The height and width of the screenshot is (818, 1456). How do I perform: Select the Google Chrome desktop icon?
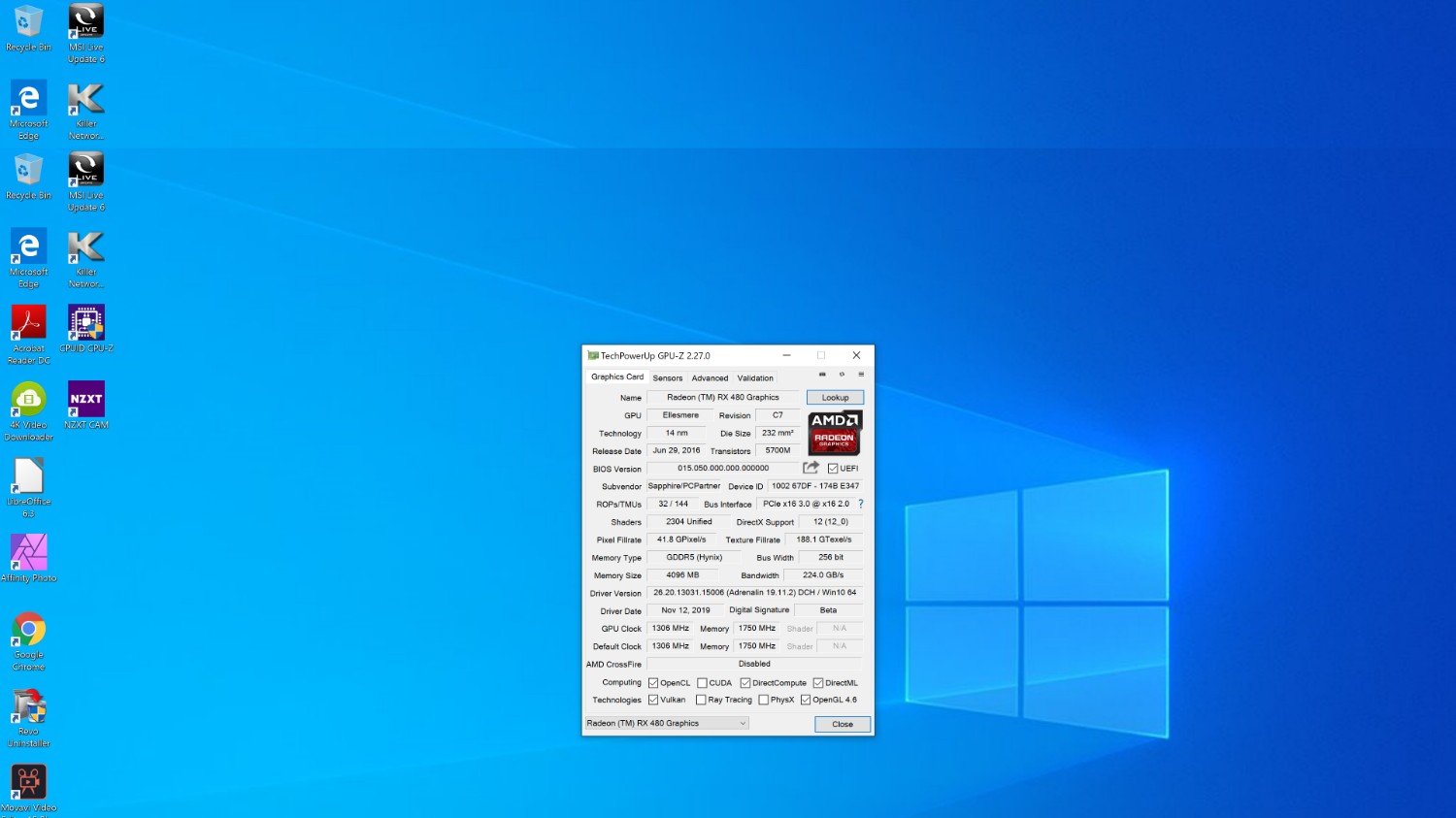(x=29, y=631)
